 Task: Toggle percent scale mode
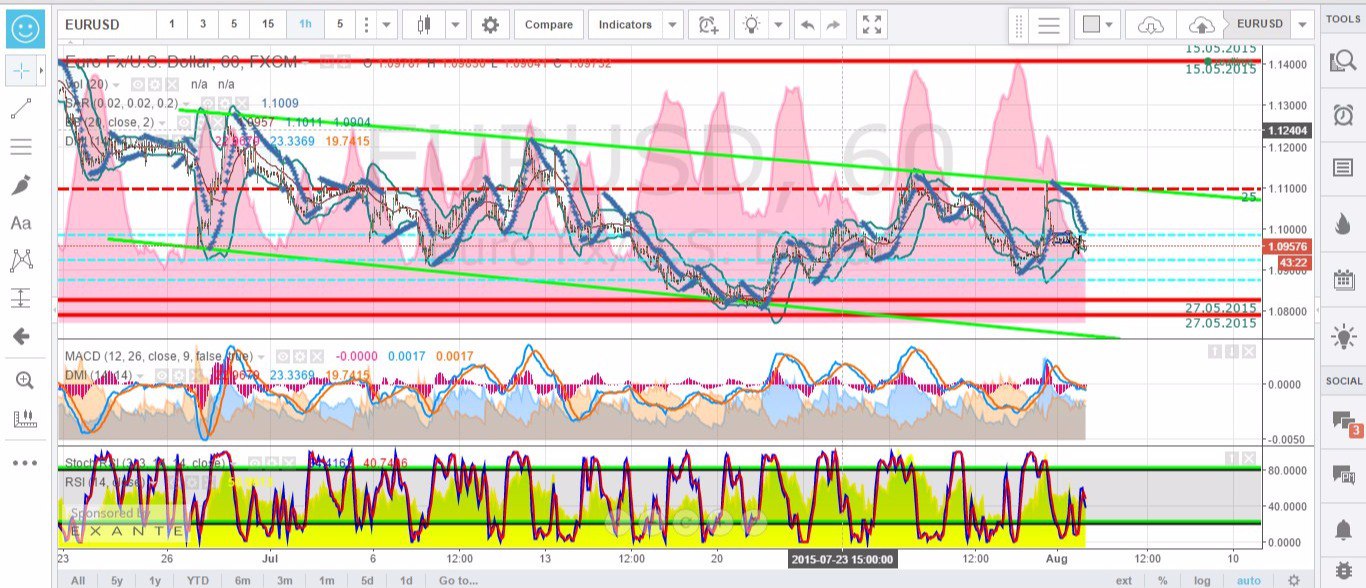pyautogui.click(x=1163, y=580)
